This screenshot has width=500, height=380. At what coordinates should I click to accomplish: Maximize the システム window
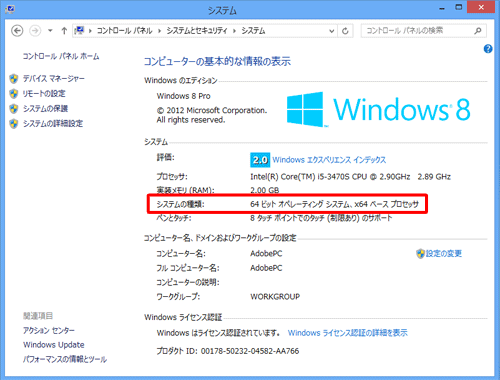click(x=459, y=7)
